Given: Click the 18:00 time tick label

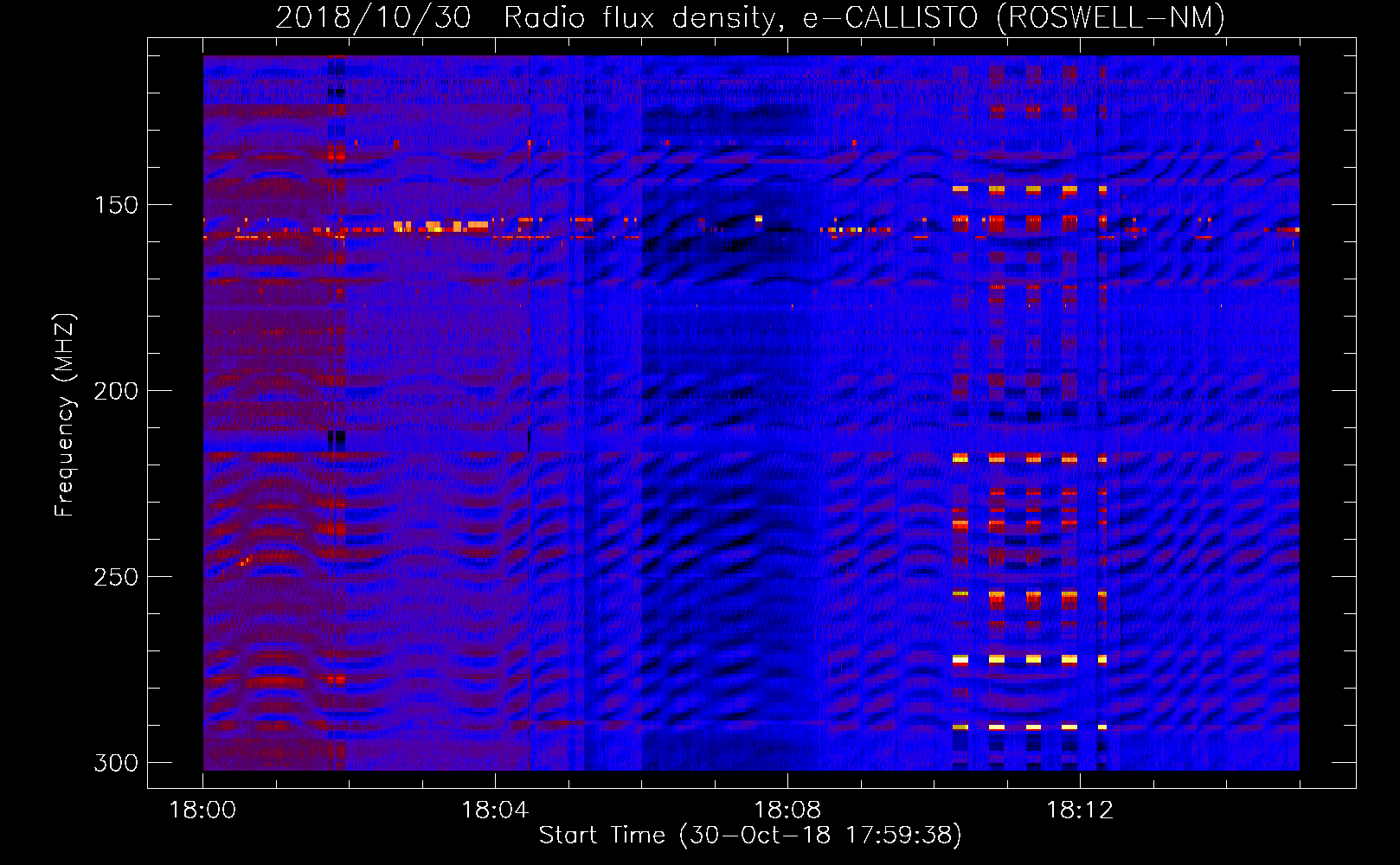Looking at the screenshot, I should (x=202, y=811).
